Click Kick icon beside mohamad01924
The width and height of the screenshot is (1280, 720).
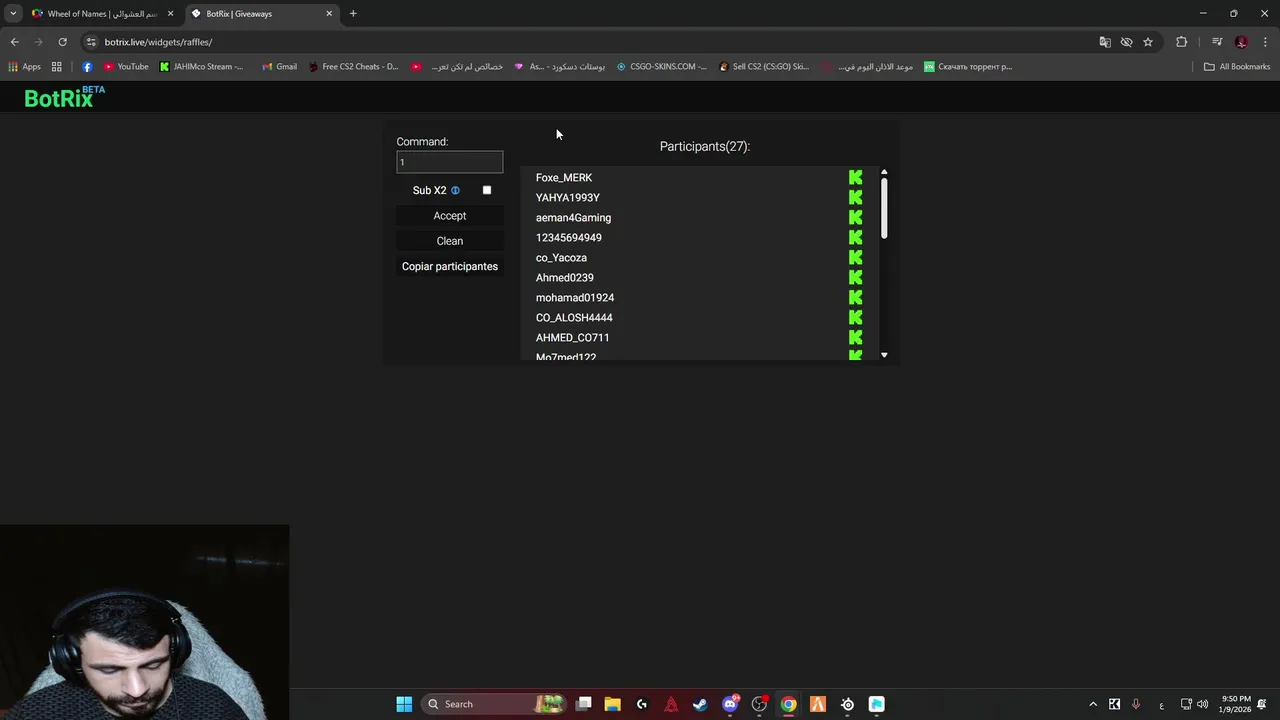[855, 298]
